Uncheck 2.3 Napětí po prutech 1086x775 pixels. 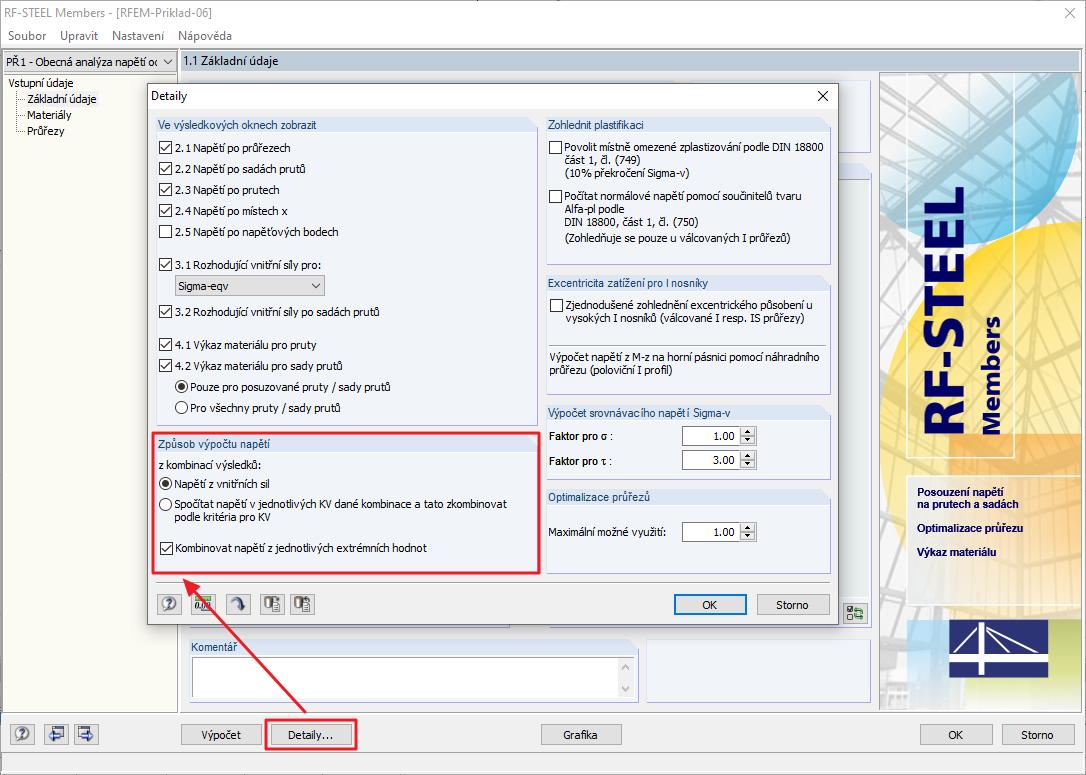(166, 190)
